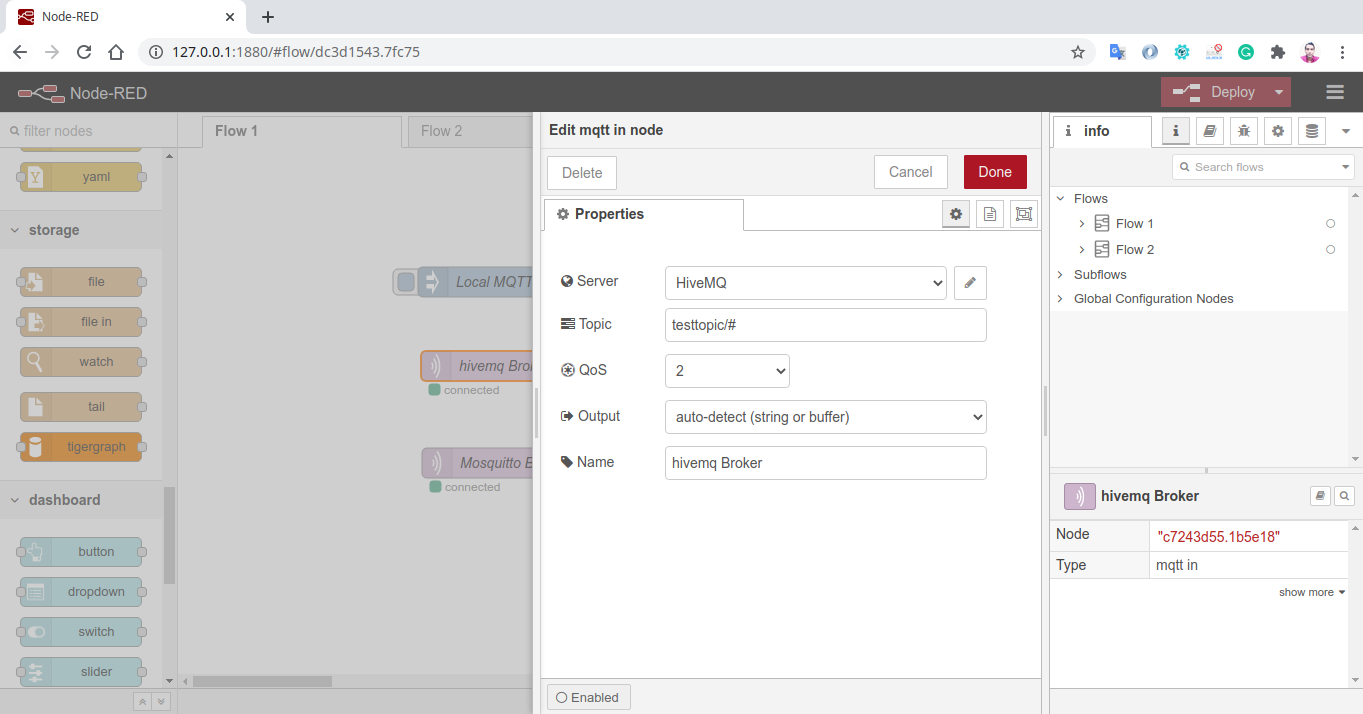Image resolution: width=1363 pixels, height=714 pixels.
Task: Bookmark this page with star icon
Action: 1077,52
